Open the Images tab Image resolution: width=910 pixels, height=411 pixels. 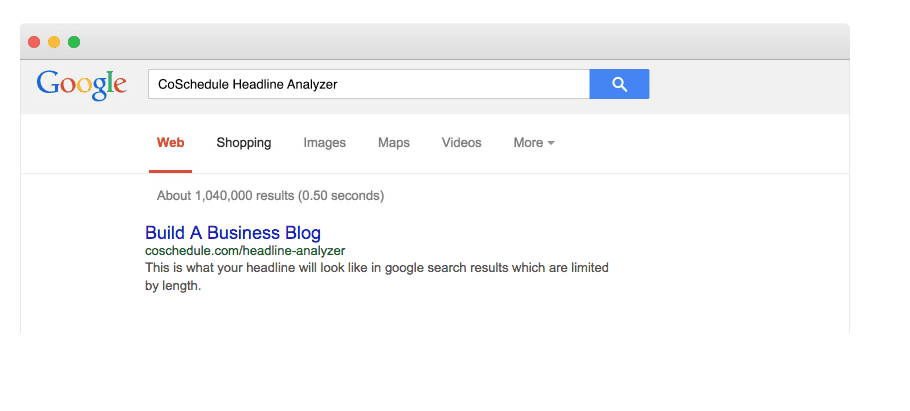coord(324,143)
